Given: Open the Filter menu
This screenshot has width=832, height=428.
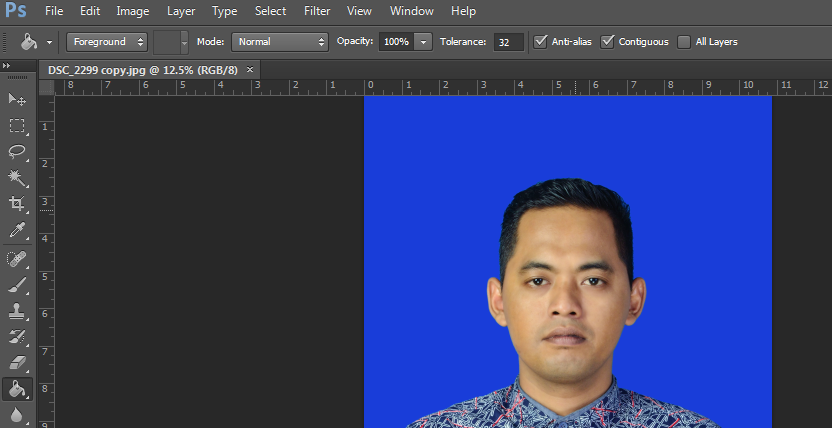Looking at the screenshot, I should pyautogui.click(x=317, y=11).
